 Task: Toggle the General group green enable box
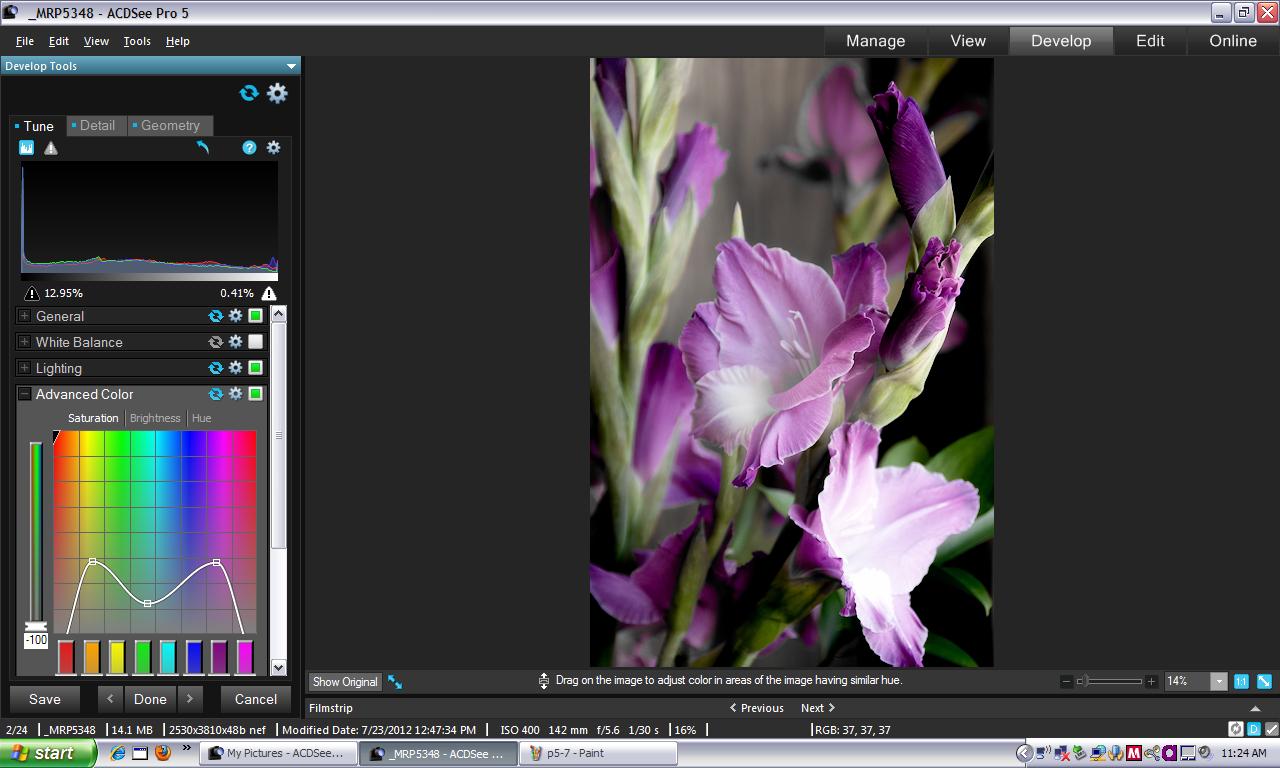point(255,316)
